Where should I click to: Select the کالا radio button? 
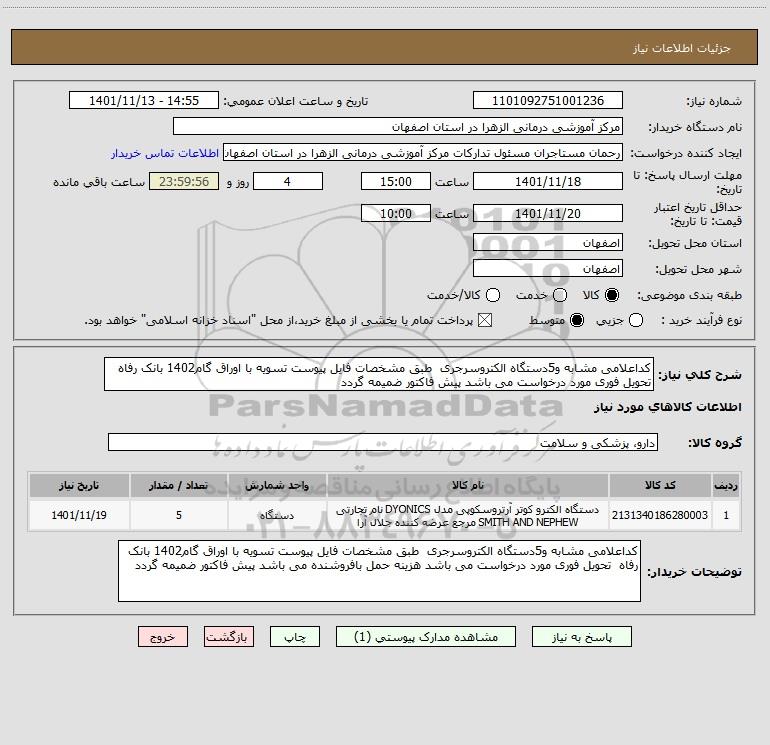click(612, 295)
